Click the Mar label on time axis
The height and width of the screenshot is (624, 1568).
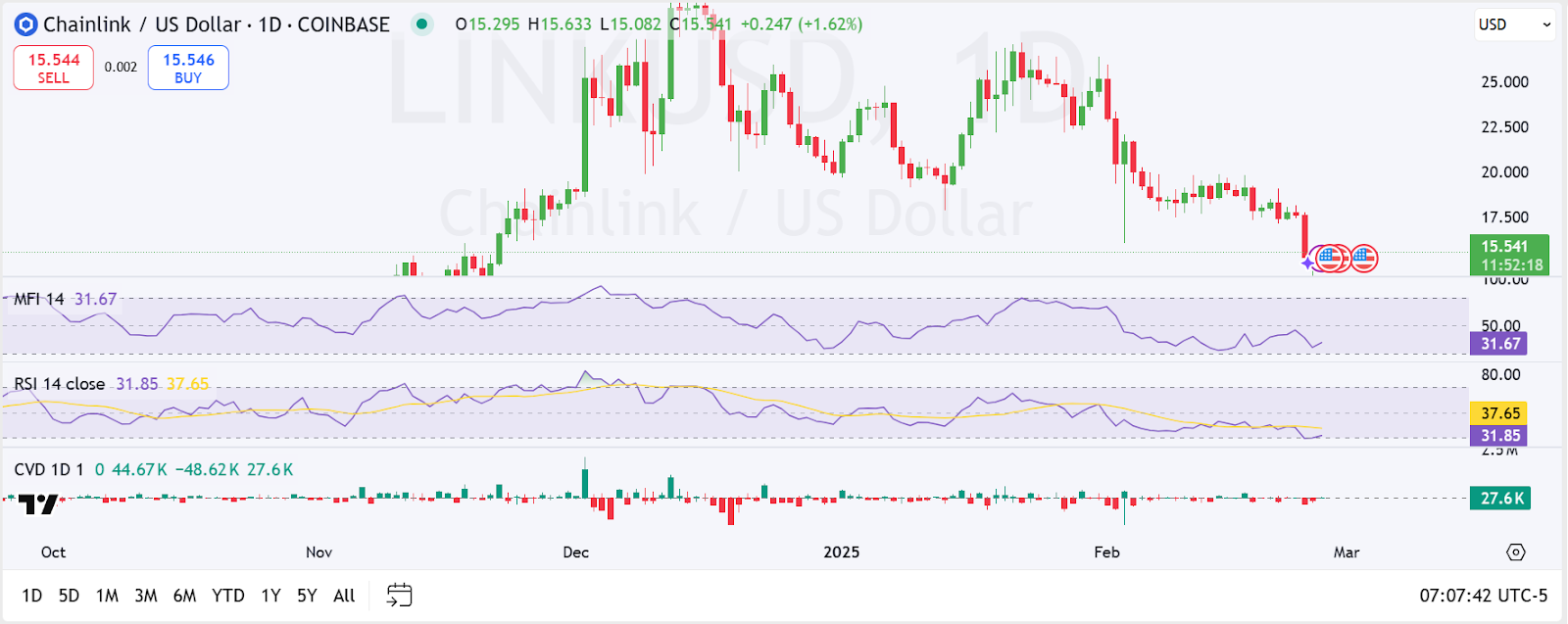[x=1347, y=552]
